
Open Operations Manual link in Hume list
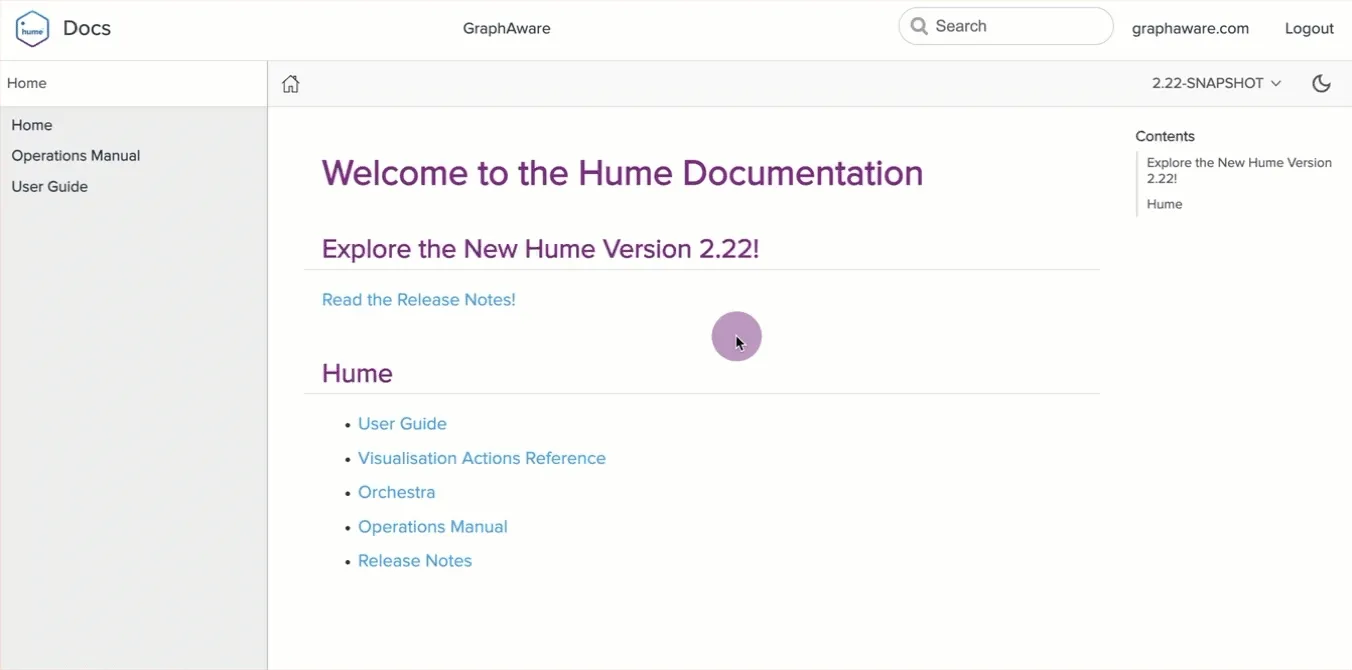433,527
